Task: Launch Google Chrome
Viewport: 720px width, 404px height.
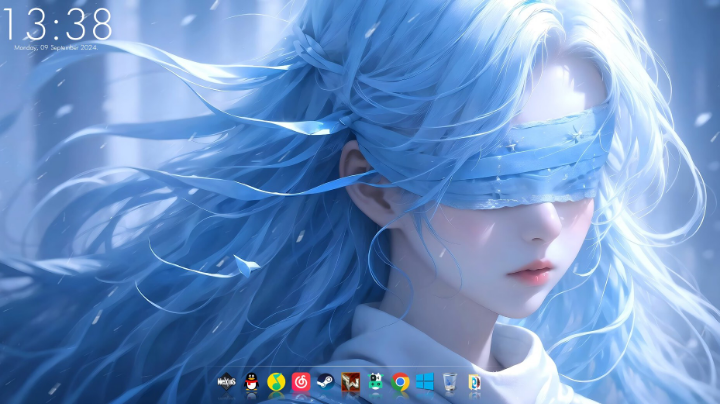Action: (x=400, y=382)
